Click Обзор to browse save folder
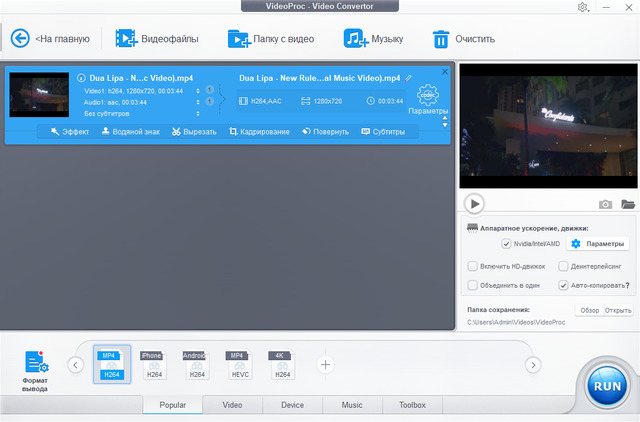The width and height of the screenshot is (640, 422). [589, 310]
